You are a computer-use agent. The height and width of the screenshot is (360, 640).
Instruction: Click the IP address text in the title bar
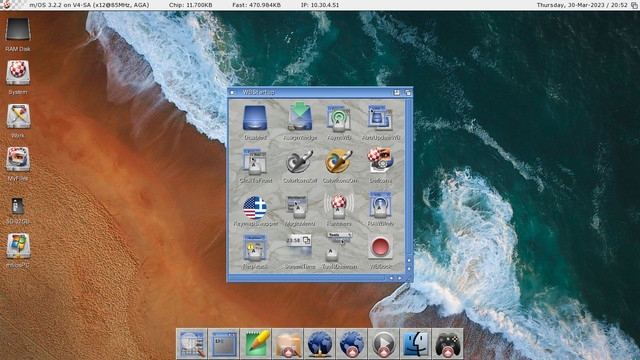coord(320,5)
